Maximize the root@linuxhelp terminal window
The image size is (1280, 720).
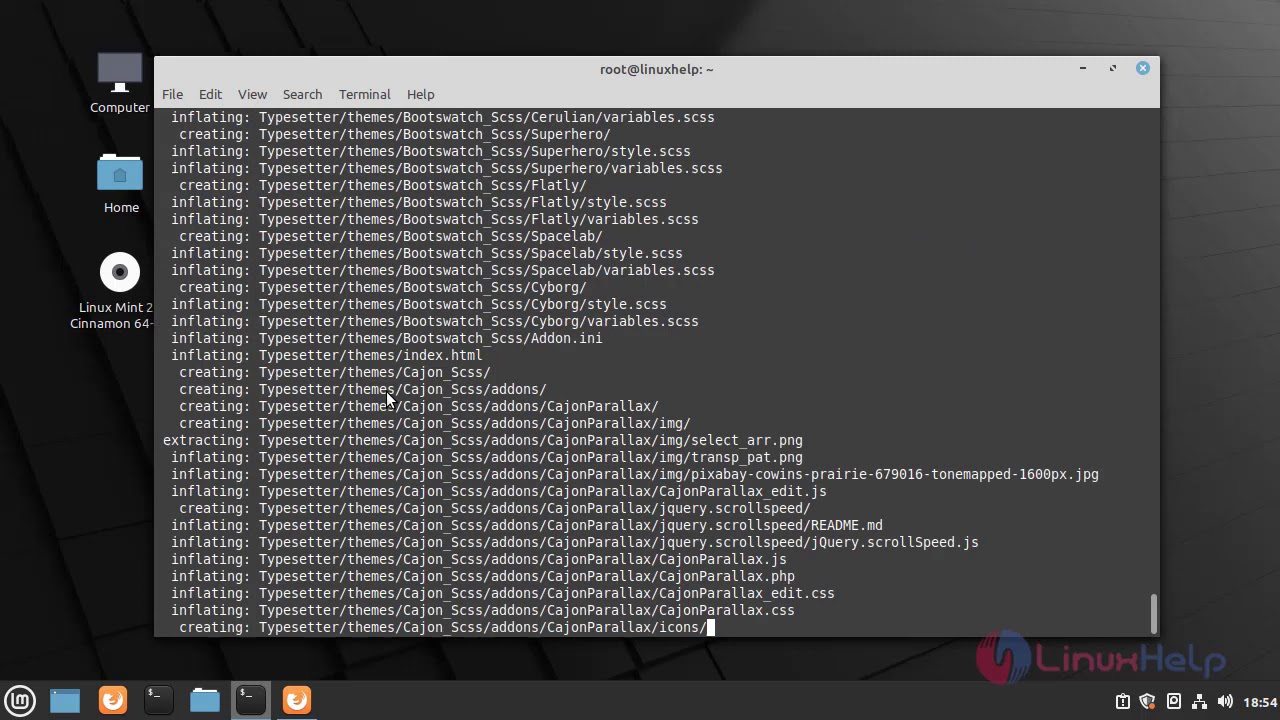[1112, 68]
